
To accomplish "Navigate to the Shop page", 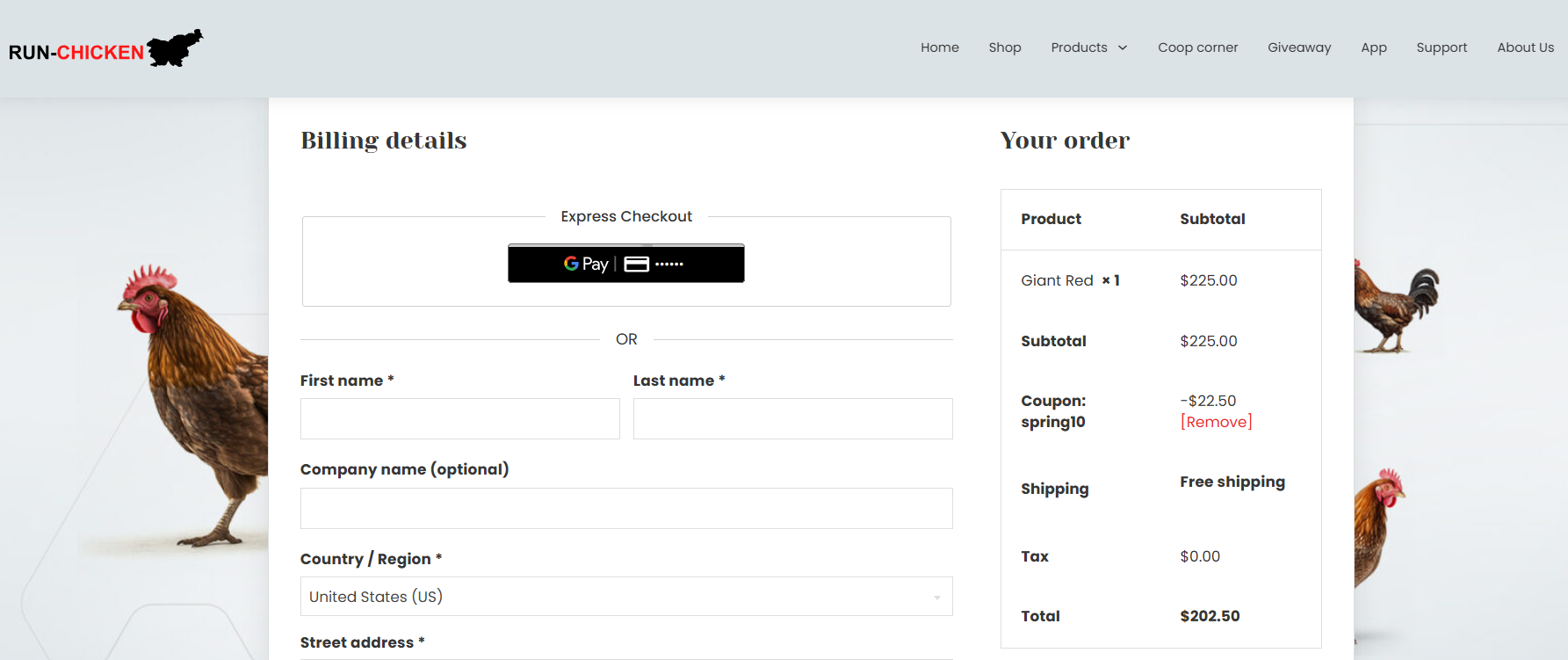I will click(x=1005, y=47).
